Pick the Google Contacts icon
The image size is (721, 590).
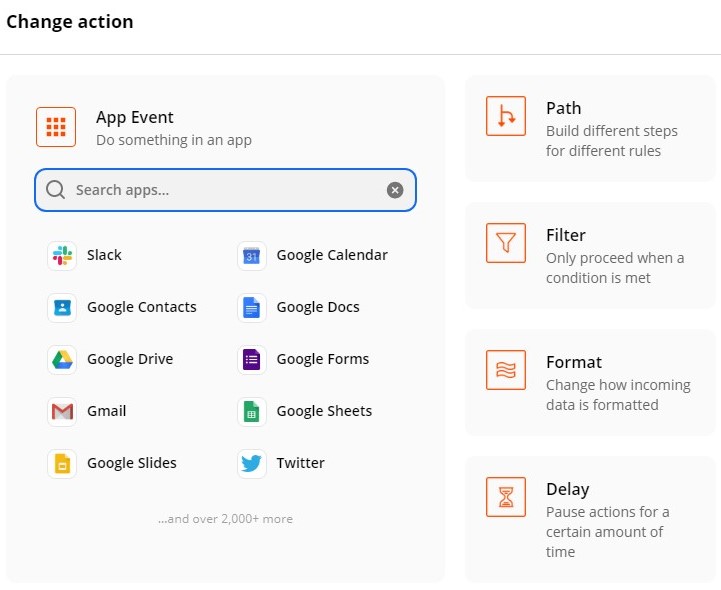62,307
